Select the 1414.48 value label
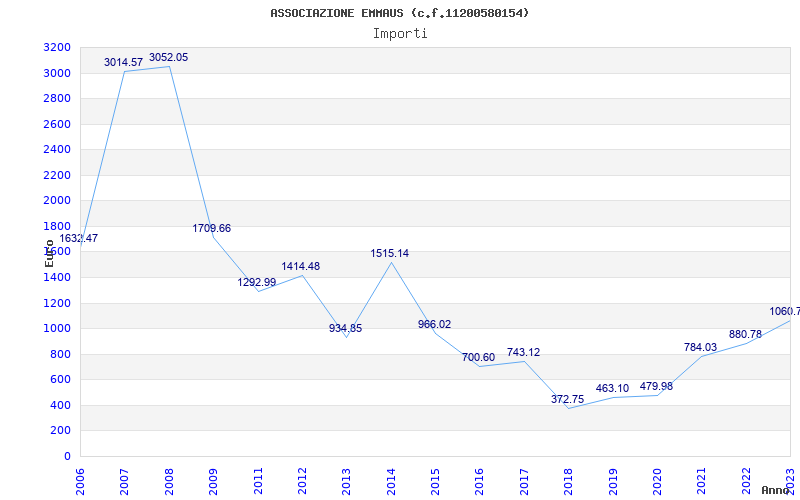This screenshot has width=800, height=500. (x=301, y=266)
